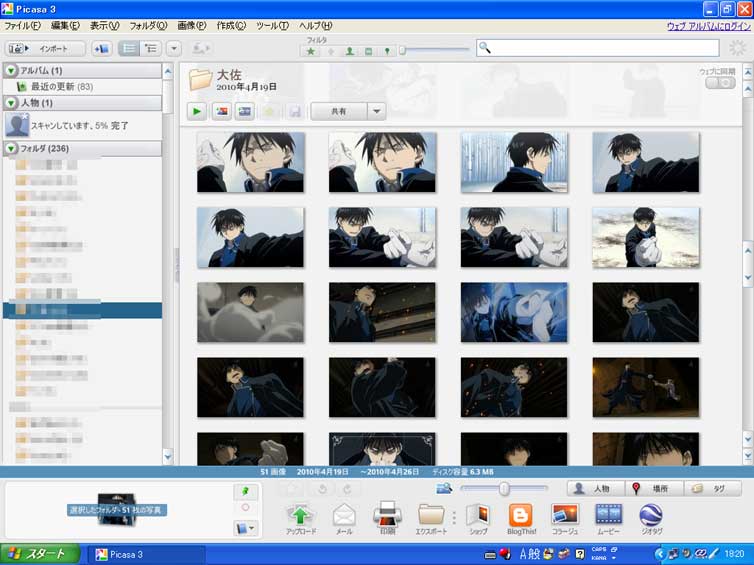Filter to show starred photos only
Viewport: 754px width, 565px height.
click(x=311, y=51)
